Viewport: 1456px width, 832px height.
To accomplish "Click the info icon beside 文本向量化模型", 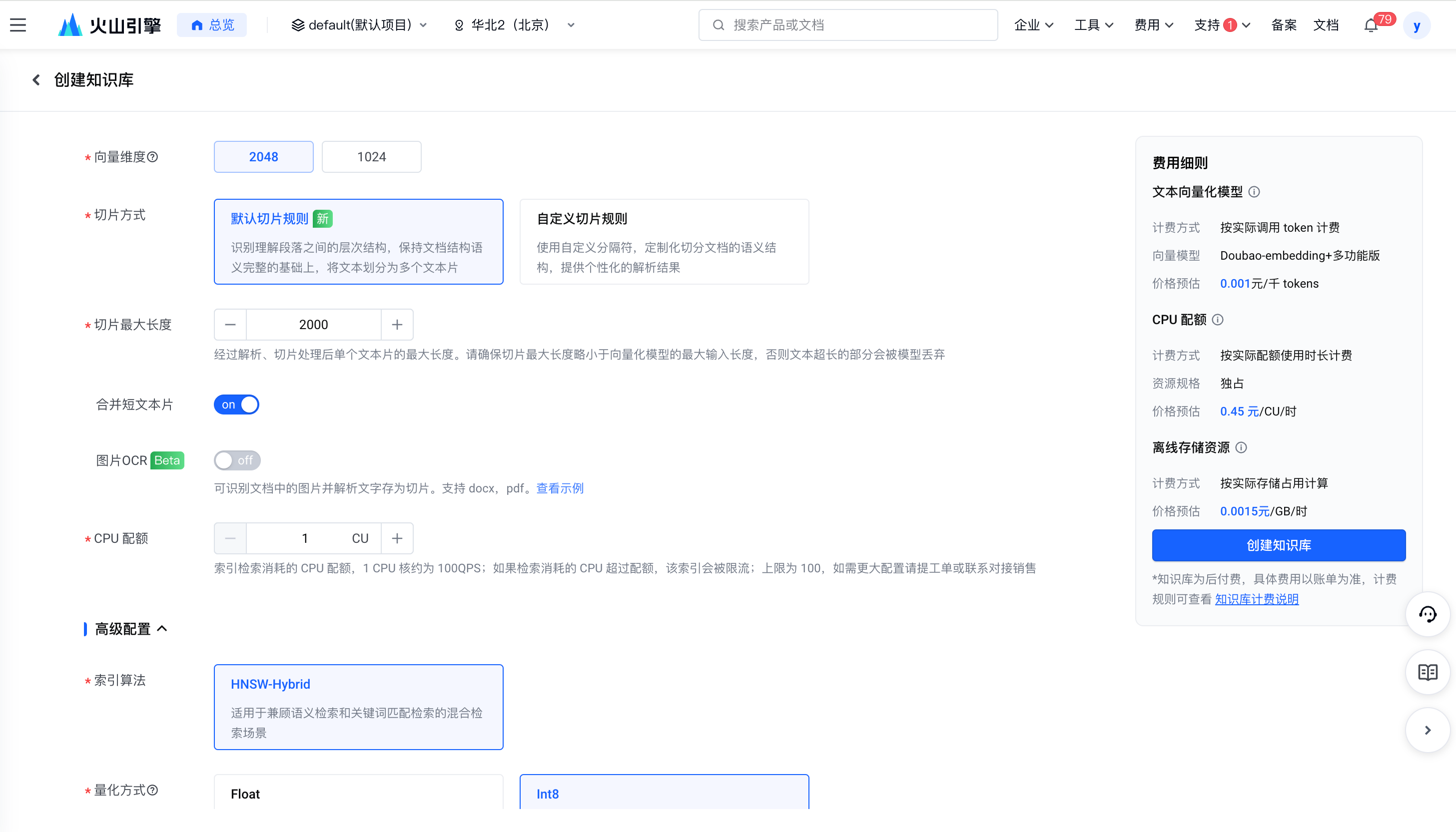I will coord(1254,192).
